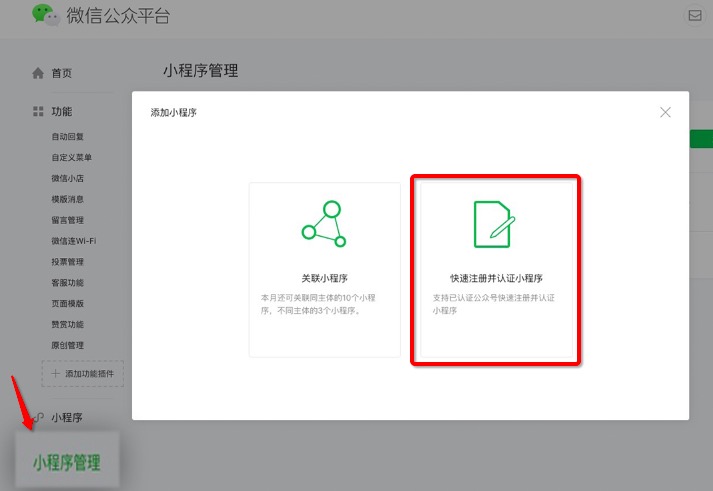Open 自动回复 in the sidebar
Viewport: 713px width, 491px height.
point(68,136)
